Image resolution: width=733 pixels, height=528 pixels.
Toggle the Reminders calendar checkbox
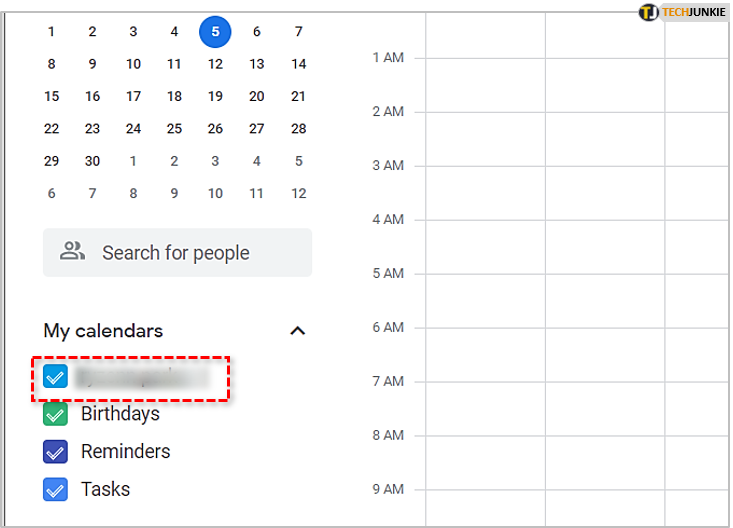[x=55, y=452]
